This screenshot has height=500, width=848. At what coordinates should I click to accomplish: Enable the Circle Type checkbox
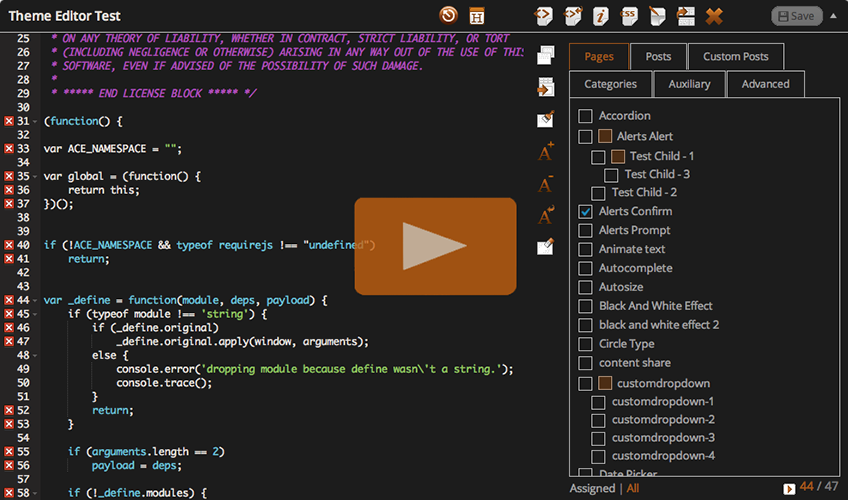[x=586, y=344]
